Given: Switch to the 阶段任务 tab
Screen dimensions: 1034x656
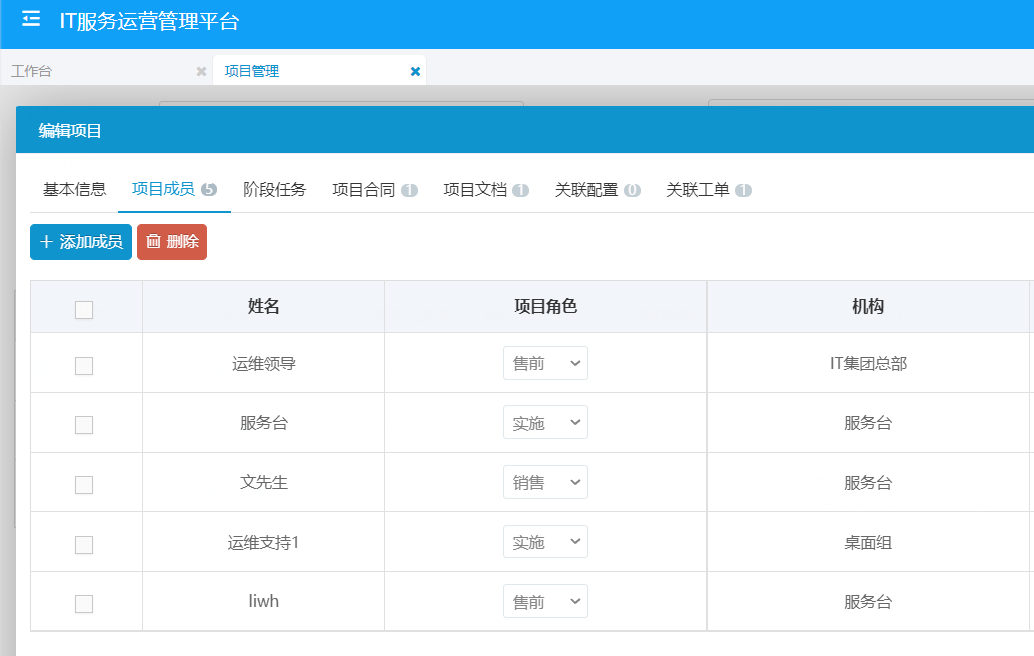Looking at the screenshot, I should [274, 188].
